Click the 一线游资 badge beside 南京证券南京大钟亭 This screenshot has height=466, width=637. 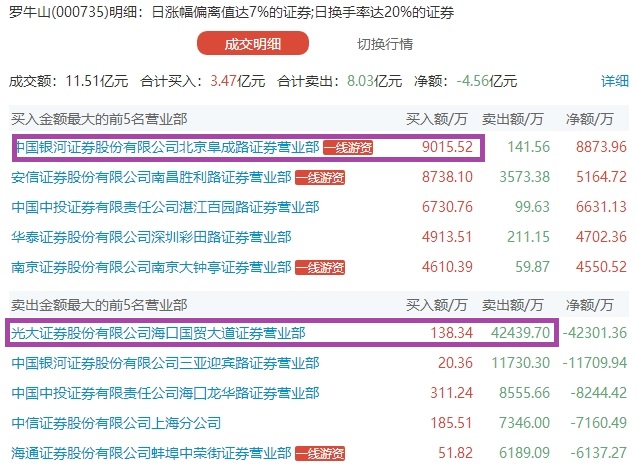(319, 268)
